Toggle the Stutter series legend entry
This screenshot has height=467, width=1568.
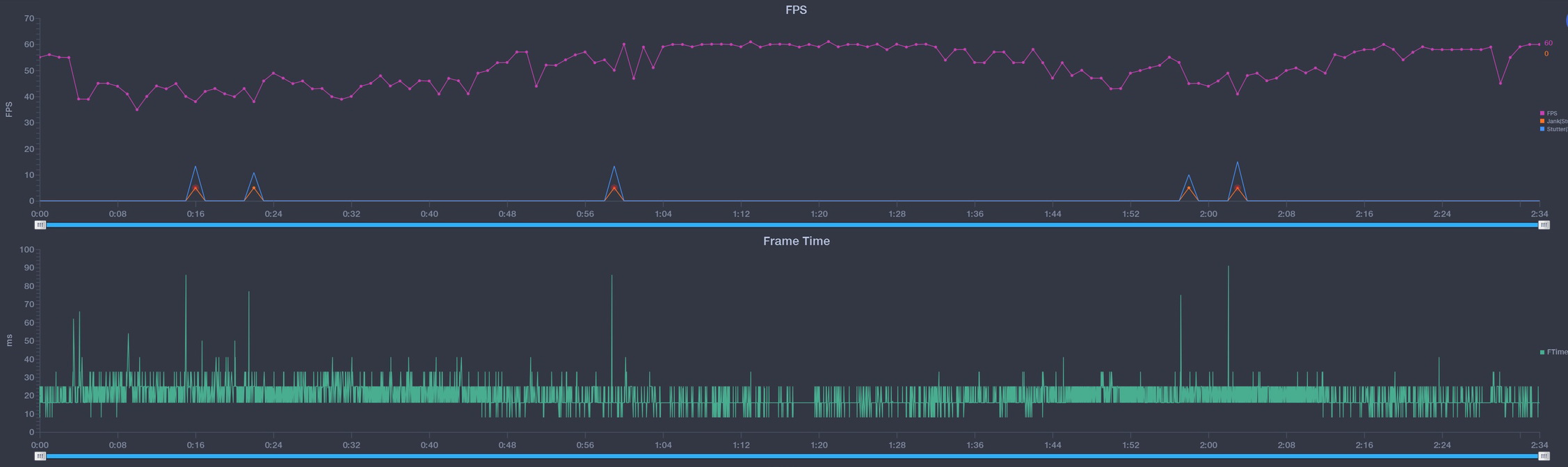point(1553,129)
